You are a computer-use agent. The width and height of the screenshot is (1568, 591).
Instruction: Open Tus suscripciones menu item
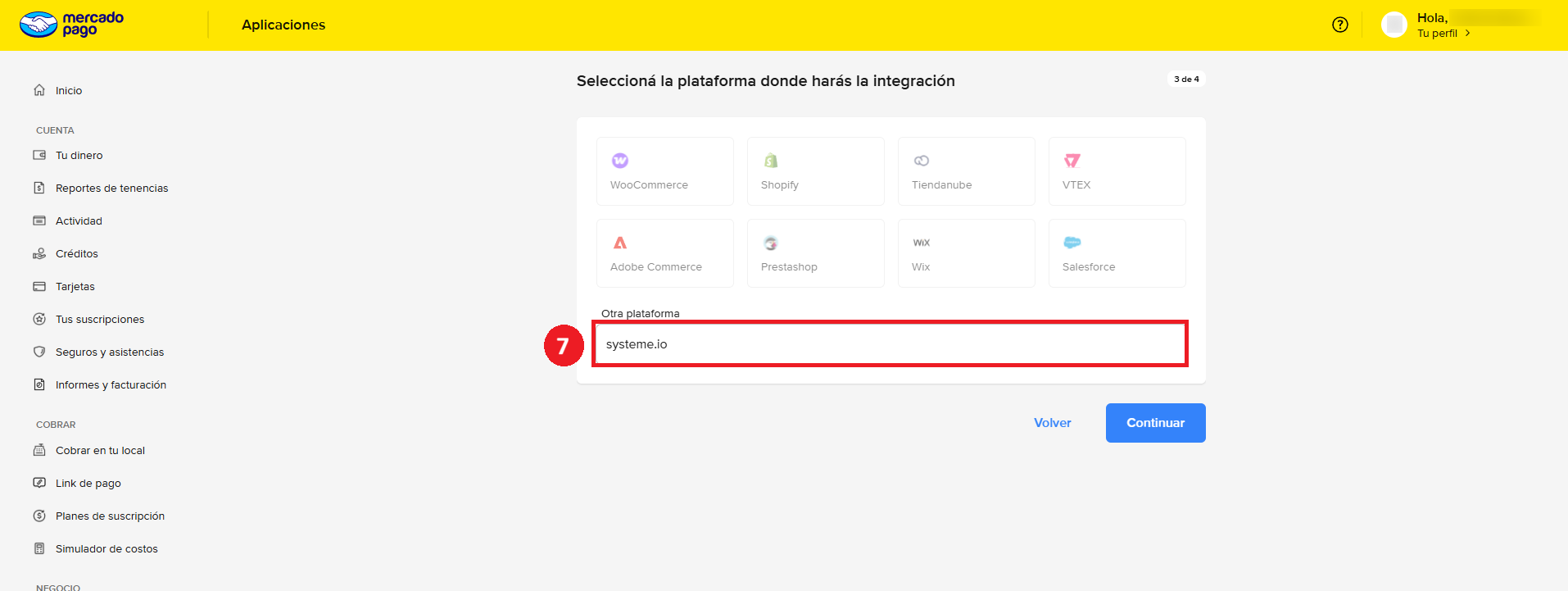(100, 319)
